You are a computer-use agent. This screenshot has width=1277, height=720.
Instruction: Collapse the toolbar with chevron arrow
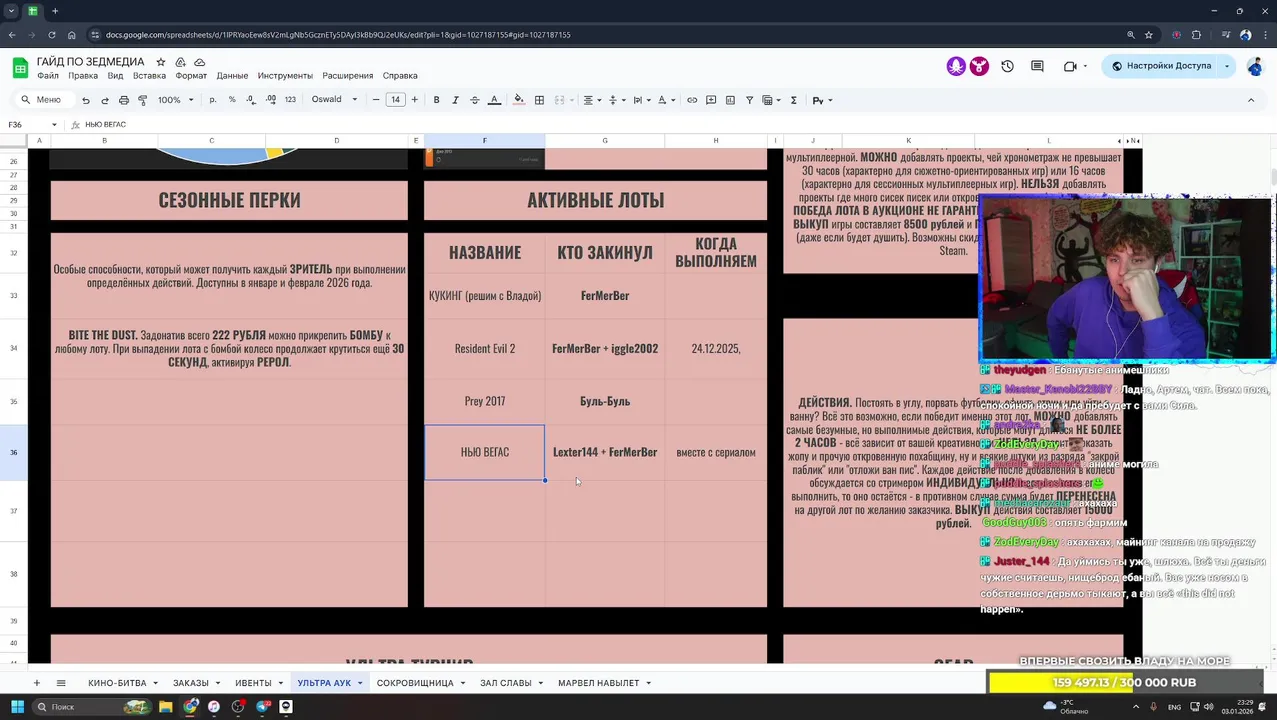click(x=1251, y=100)
